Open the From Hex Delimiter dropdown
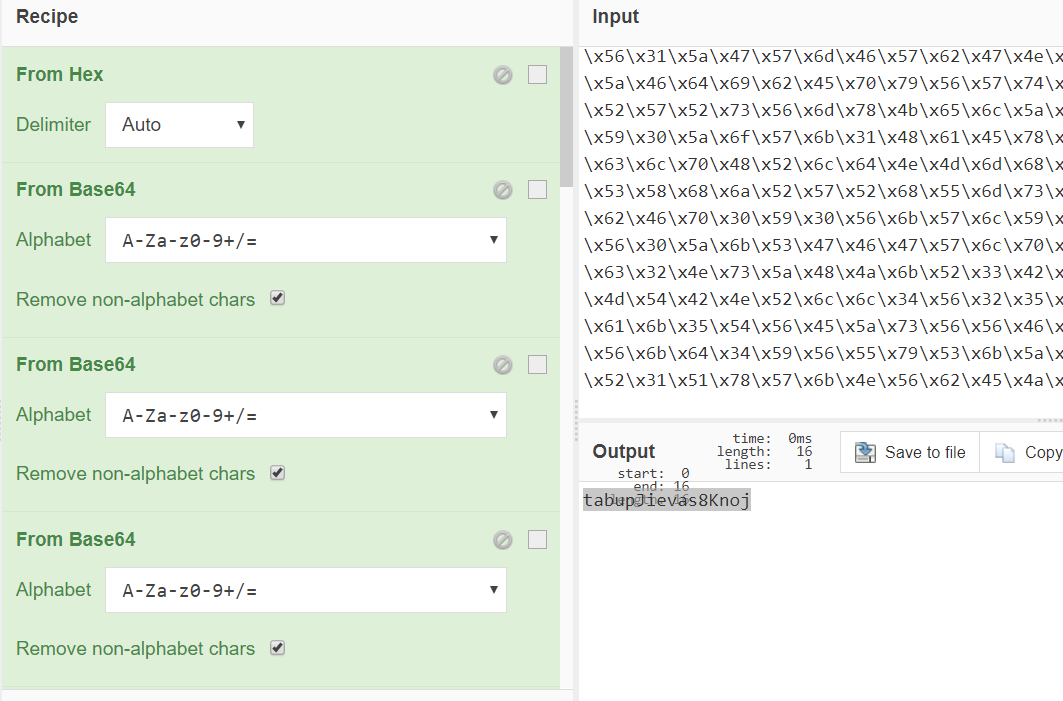The height and width of the screenshot is (701, 1063). [x=179, y=125]
